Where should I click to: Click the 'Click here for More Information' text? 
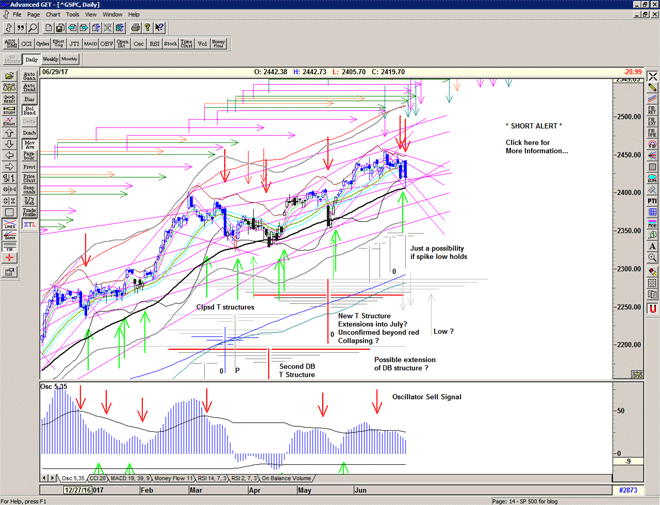(x=536, y=147)
